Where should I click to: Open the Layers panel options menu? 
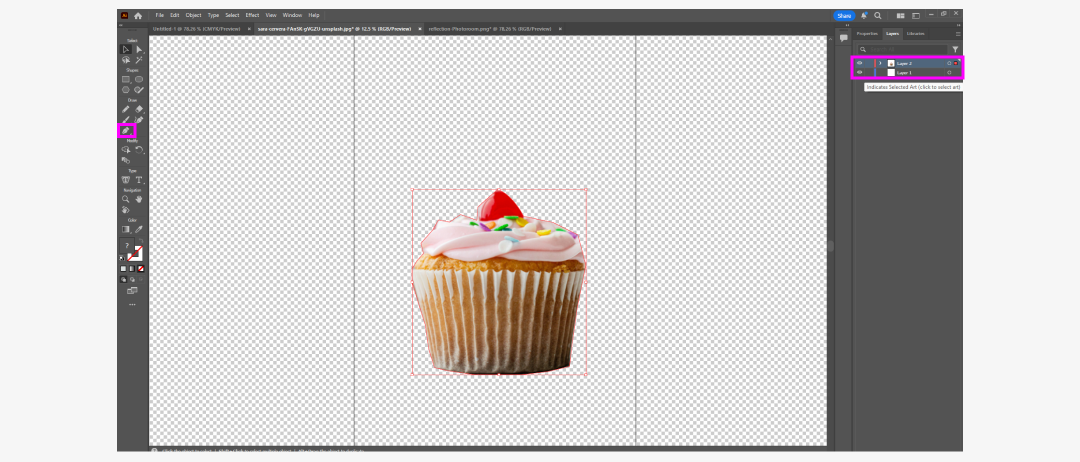click(957, 34)
